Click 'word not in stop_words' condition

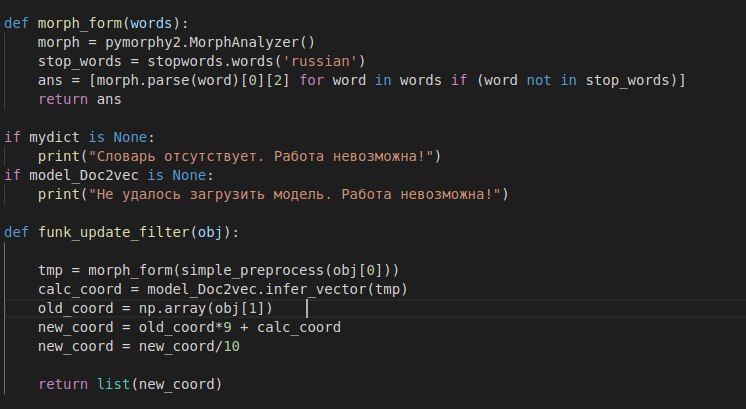click(x=577, y=80)
